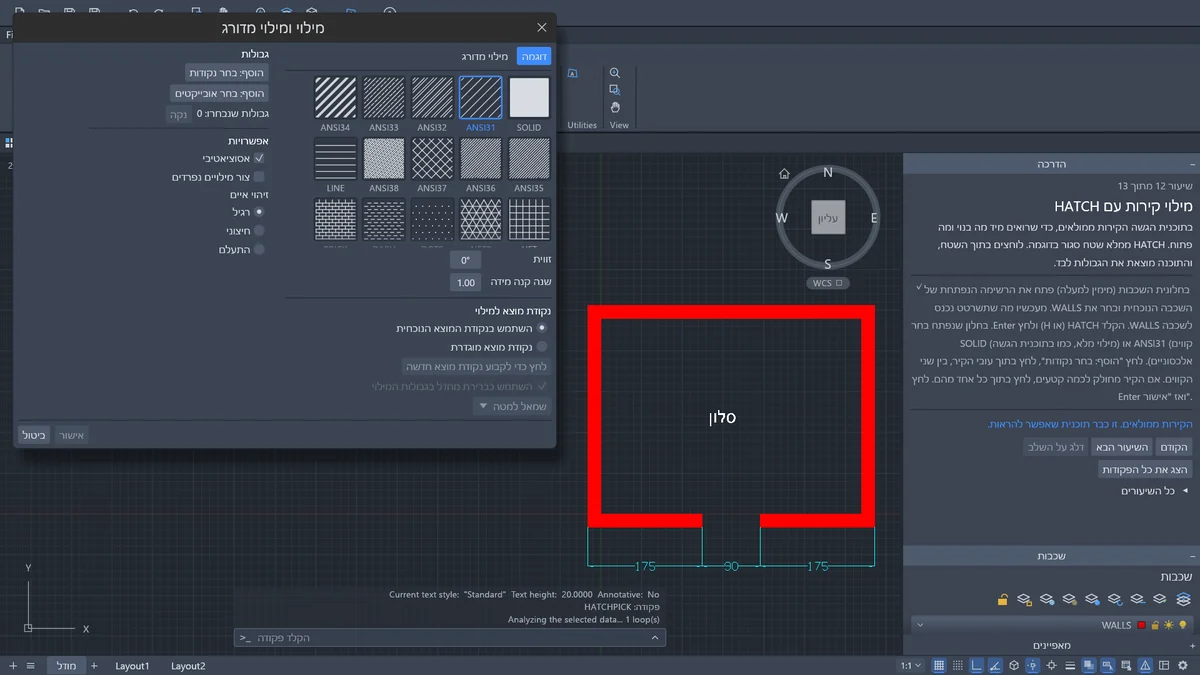
Task: Click the red WALLS layer color swatch
Action: [1142, 626]
